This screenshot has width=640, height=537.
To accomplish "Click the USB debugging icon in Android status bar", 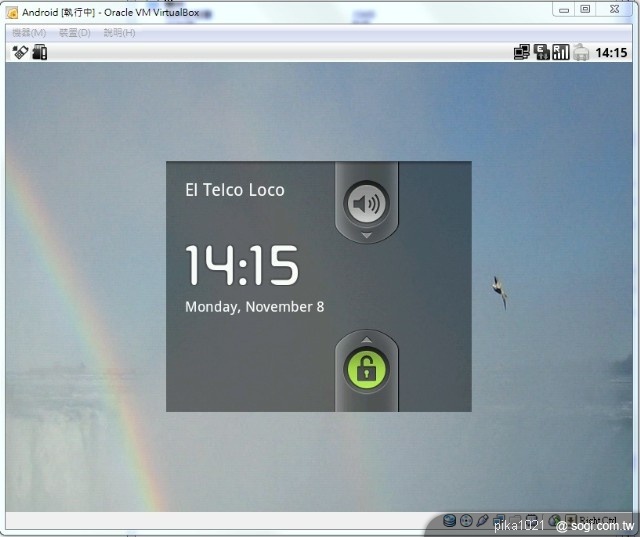I will 20,52.
